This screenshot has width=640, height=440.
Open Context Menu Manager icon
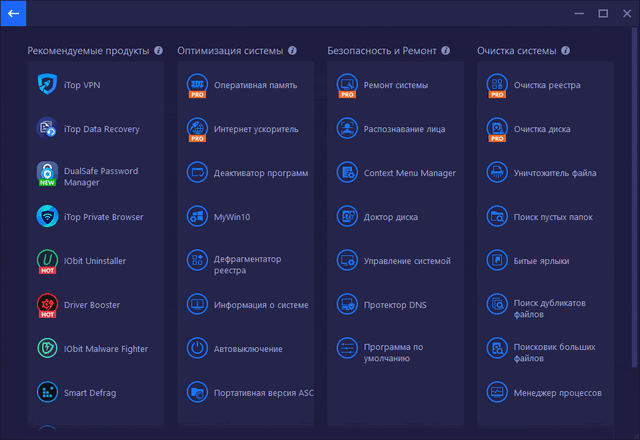click(347, 172)
